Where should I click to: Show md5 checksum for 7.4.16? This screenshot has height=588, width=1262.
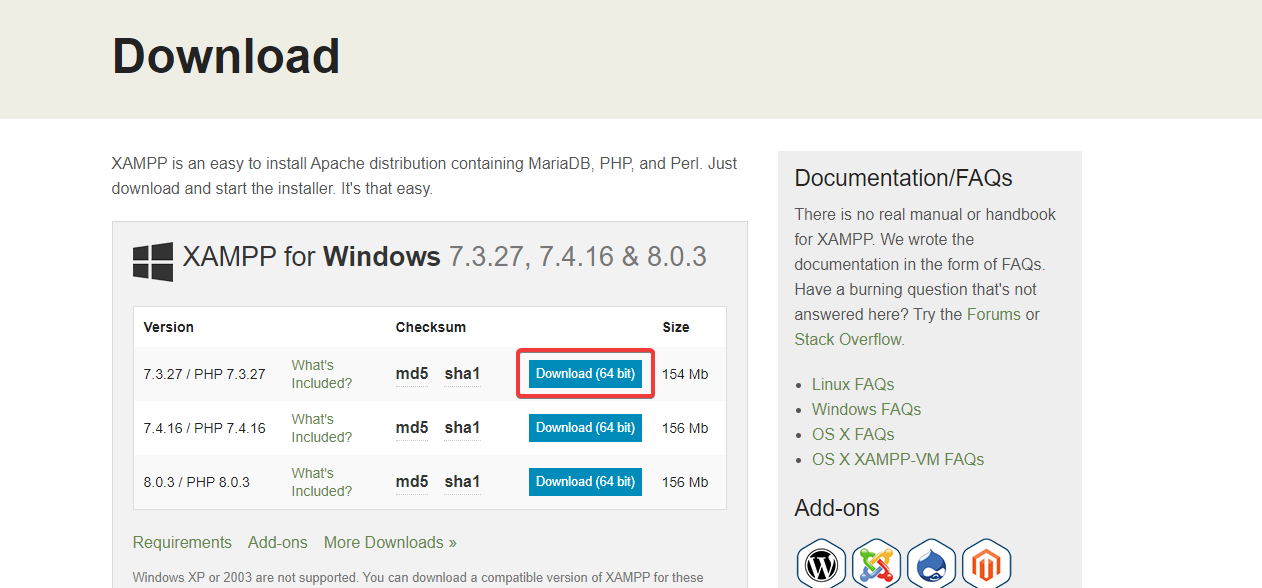coord(412,428)
